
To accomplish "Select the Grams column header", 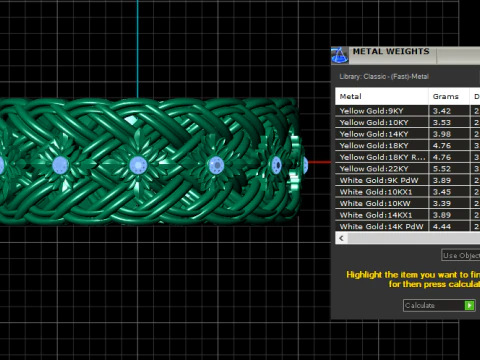I will [x=449, y=96].
